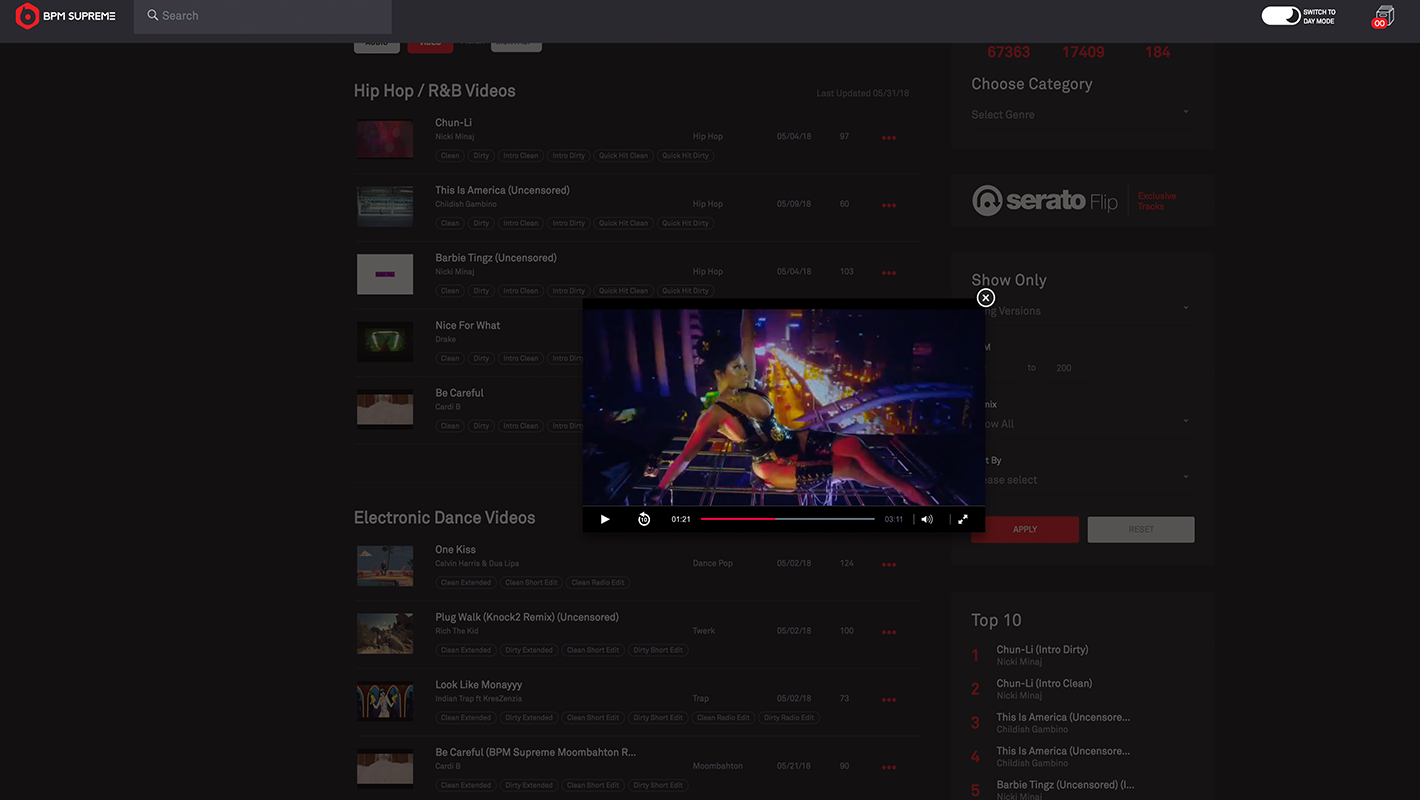The width and height of the screenshot is (1420, 800).
Task: Open the options dots for Chun-Li
Action: [x=889, y=138]
